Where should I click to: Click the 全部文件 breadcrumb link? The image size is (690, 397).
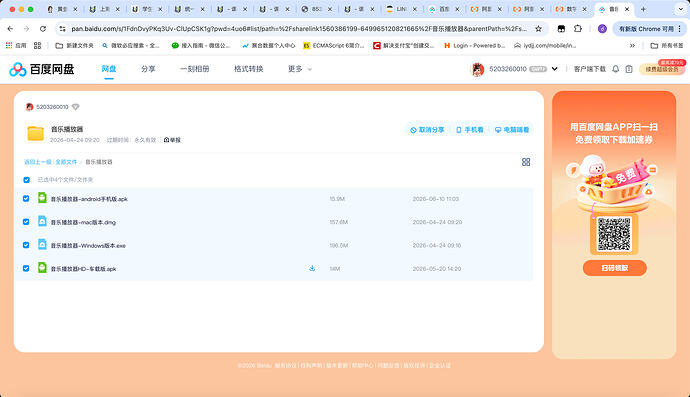66,162
